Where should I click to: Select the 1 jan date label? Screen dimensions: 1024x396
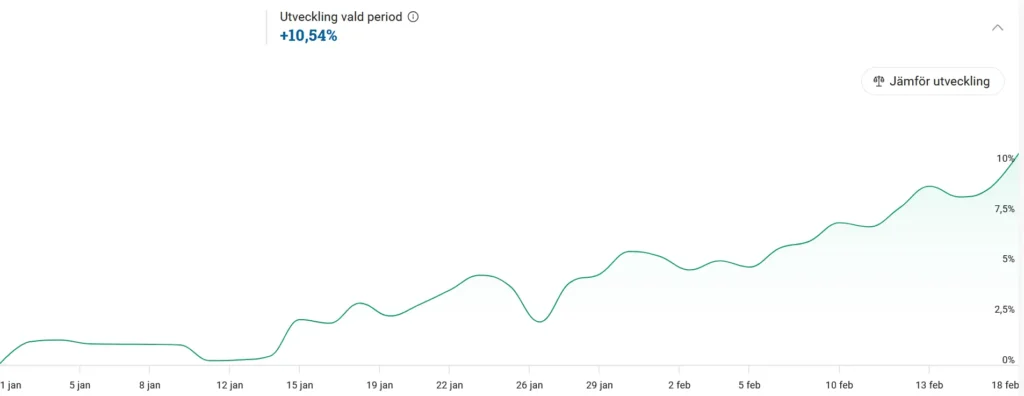click(11, 386)
